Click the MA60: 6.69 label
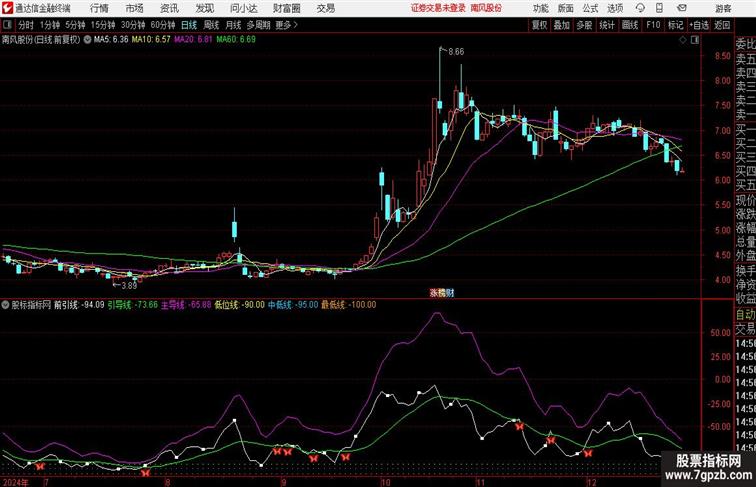This screenshot has height=487, width=756. [236, 40]
